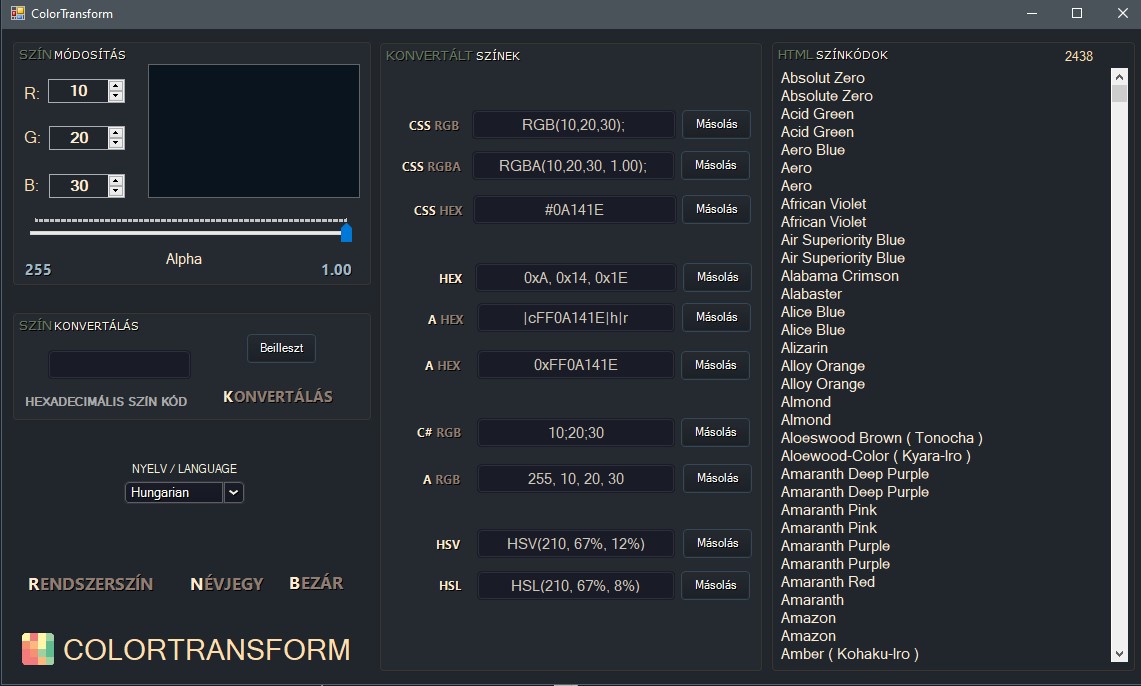Increase the B value with up arrow

(x=116, y=180)
